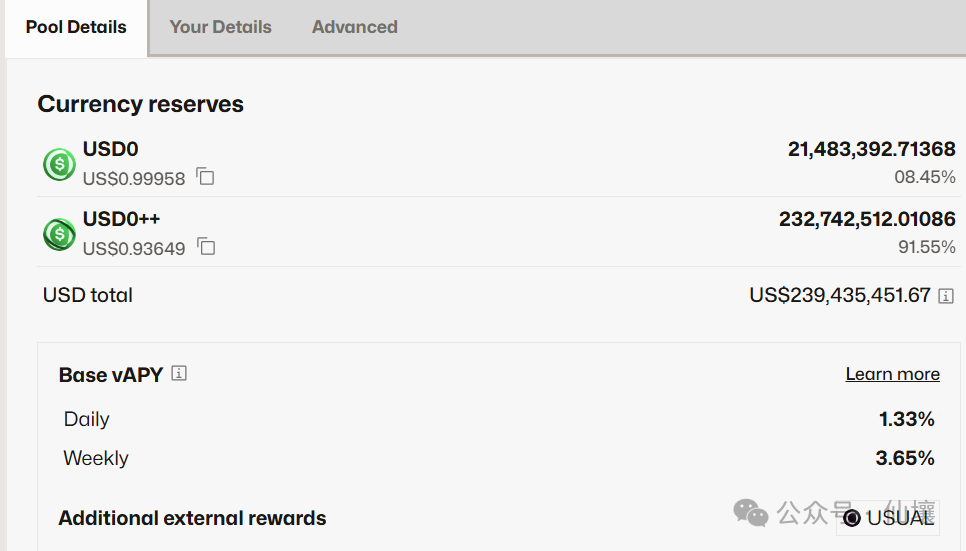Click the USD0 price US$0.99958

pyautogui.click(x=134, y=179)
